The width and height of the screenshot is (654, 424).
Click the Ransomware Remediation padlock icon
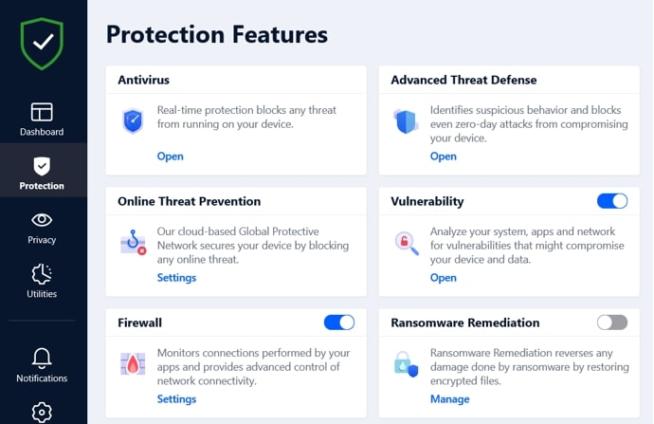(406, 364)
